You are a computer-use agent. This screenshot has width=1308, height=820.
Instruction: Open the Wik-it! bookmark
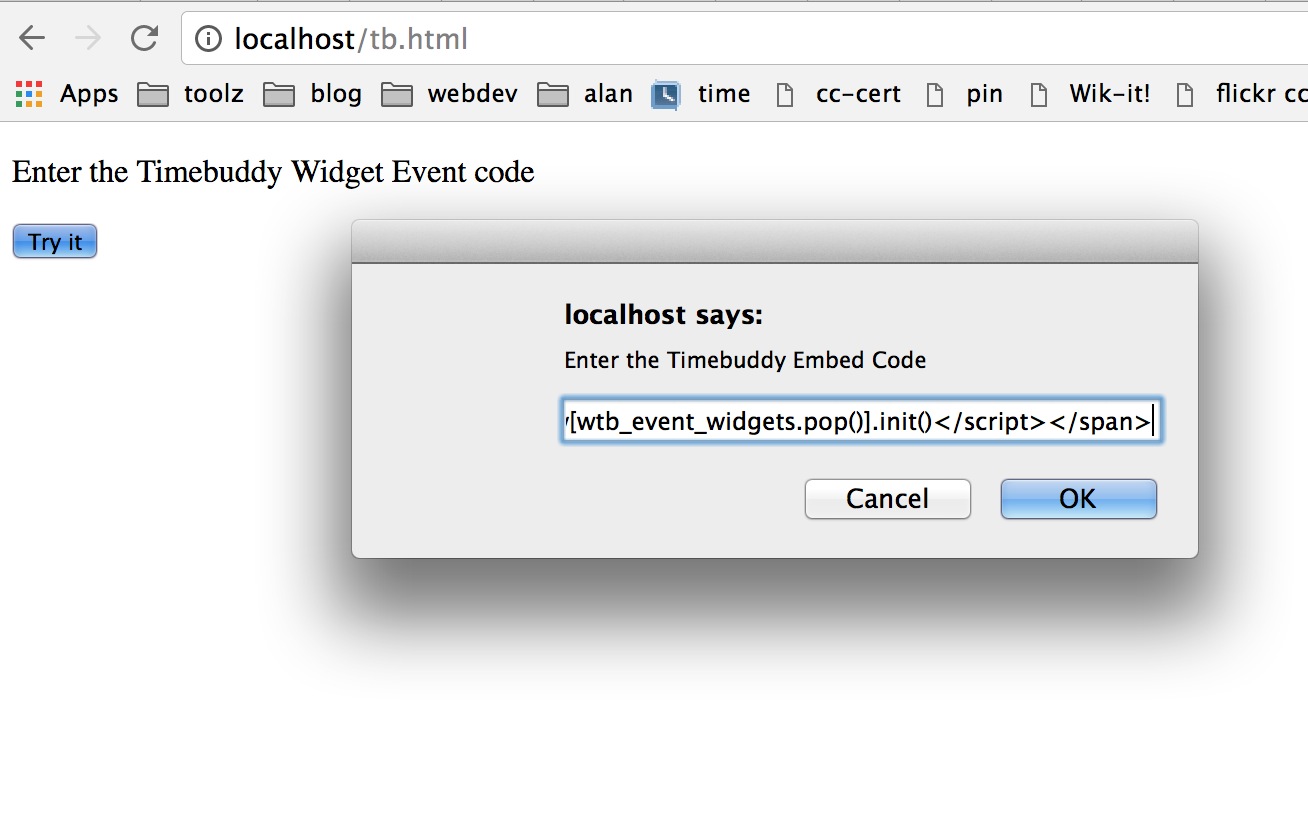click(x=1090, y=94)
